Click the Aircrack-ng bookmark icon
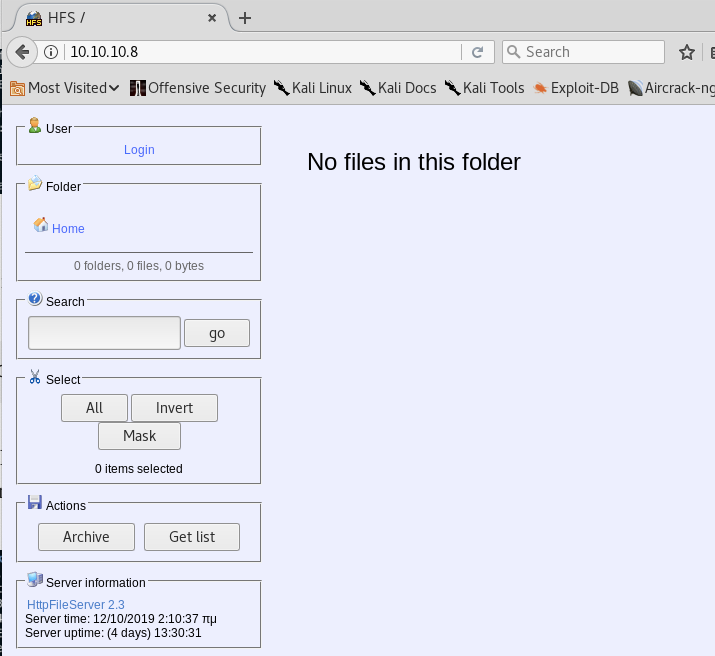715x656 pixels. [635, 88]
